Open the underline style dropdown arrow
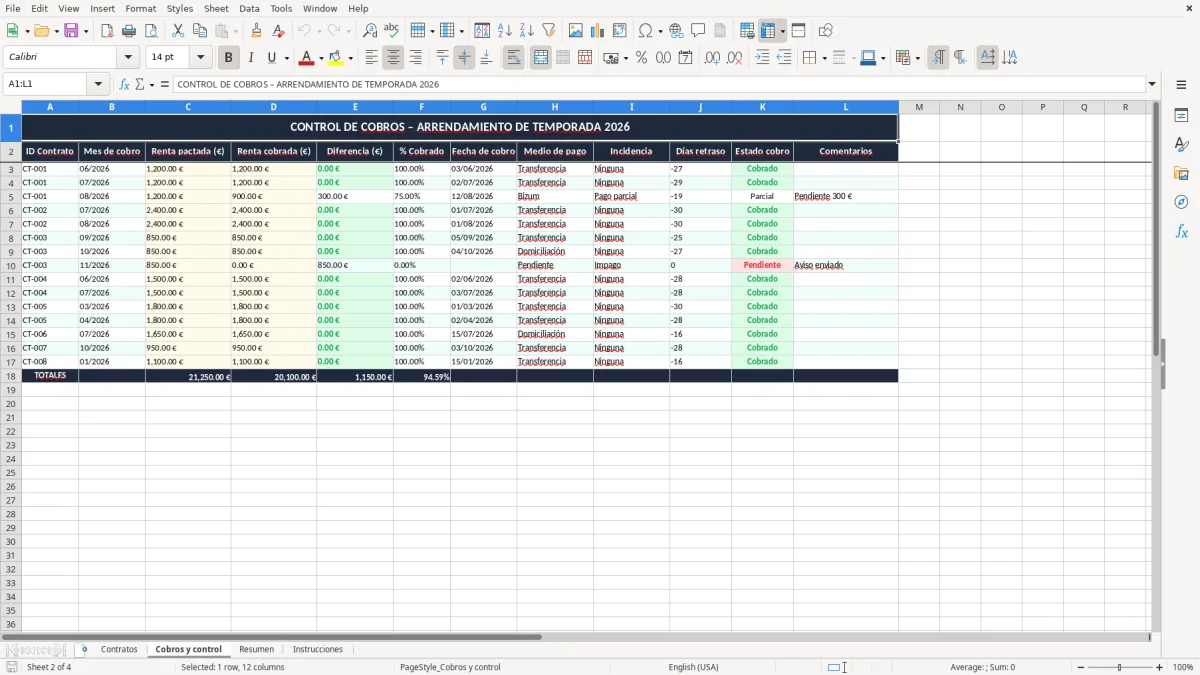This screenshot has width=1200, height=675. coord(286,58)
